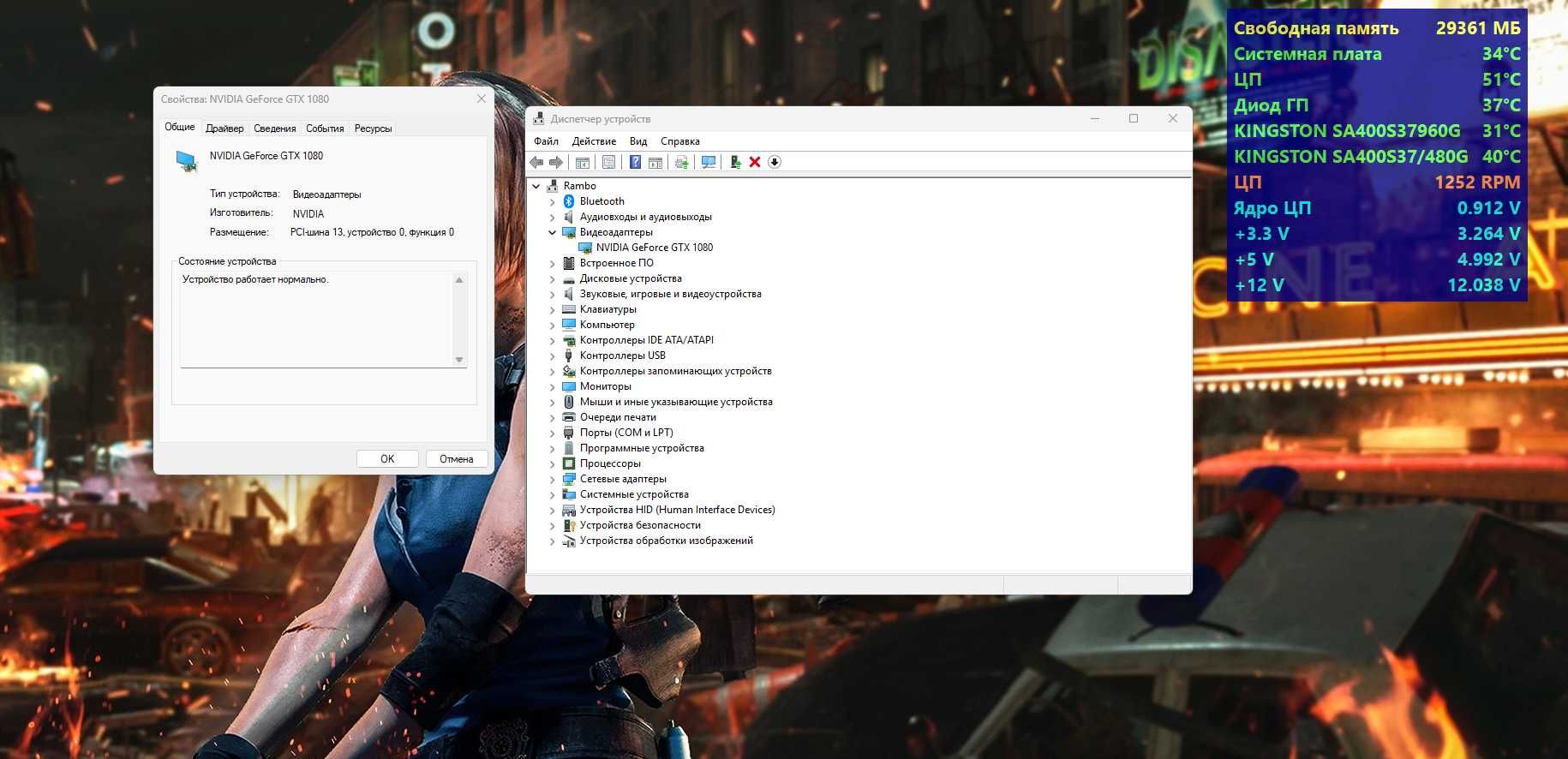Image resolution: width=1568 pixels, height=759 pixels.
Task: Maximize the Диспетчер устройств window
Action: click(1134, 118)
